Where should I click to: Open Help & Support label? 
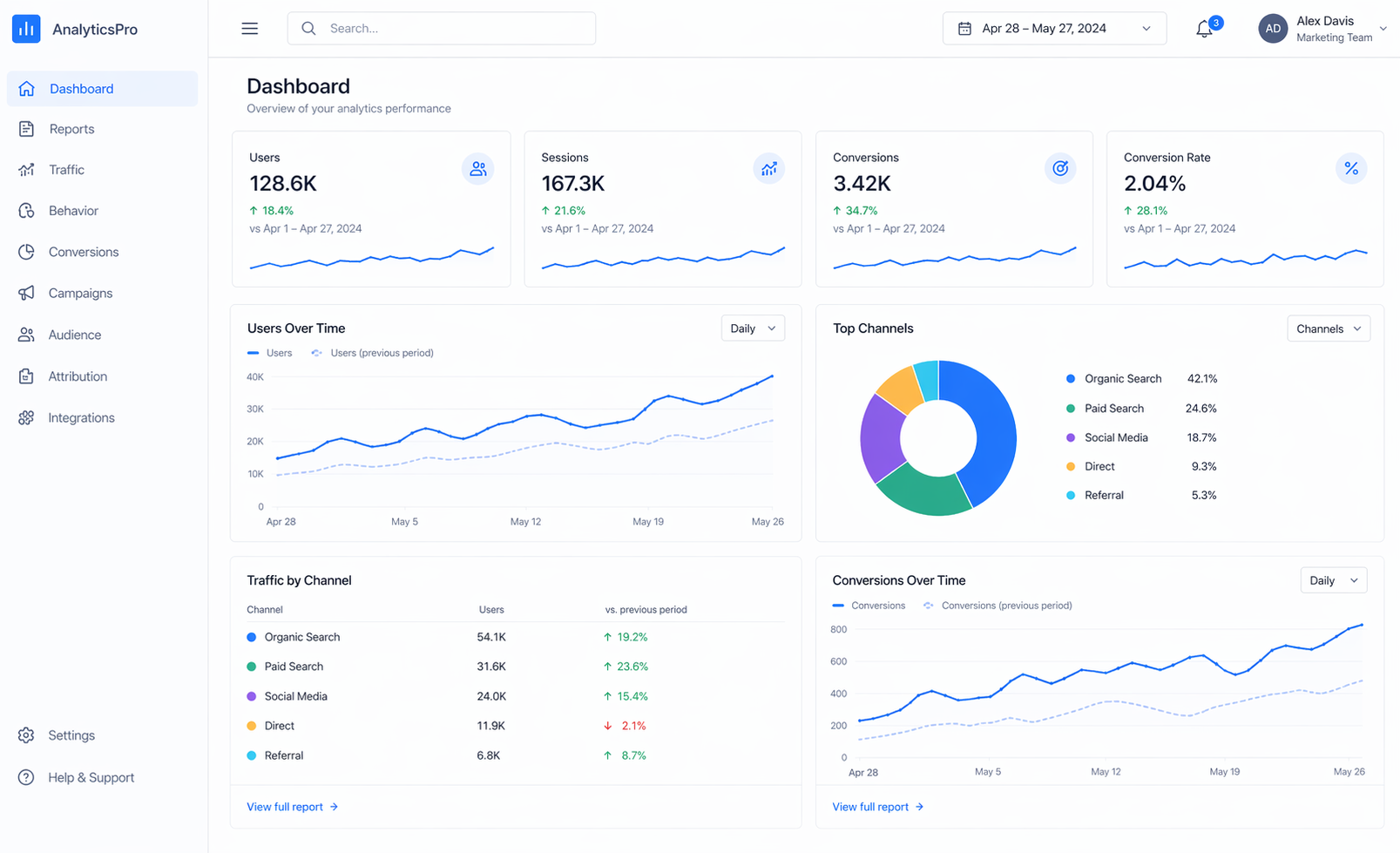91,777
